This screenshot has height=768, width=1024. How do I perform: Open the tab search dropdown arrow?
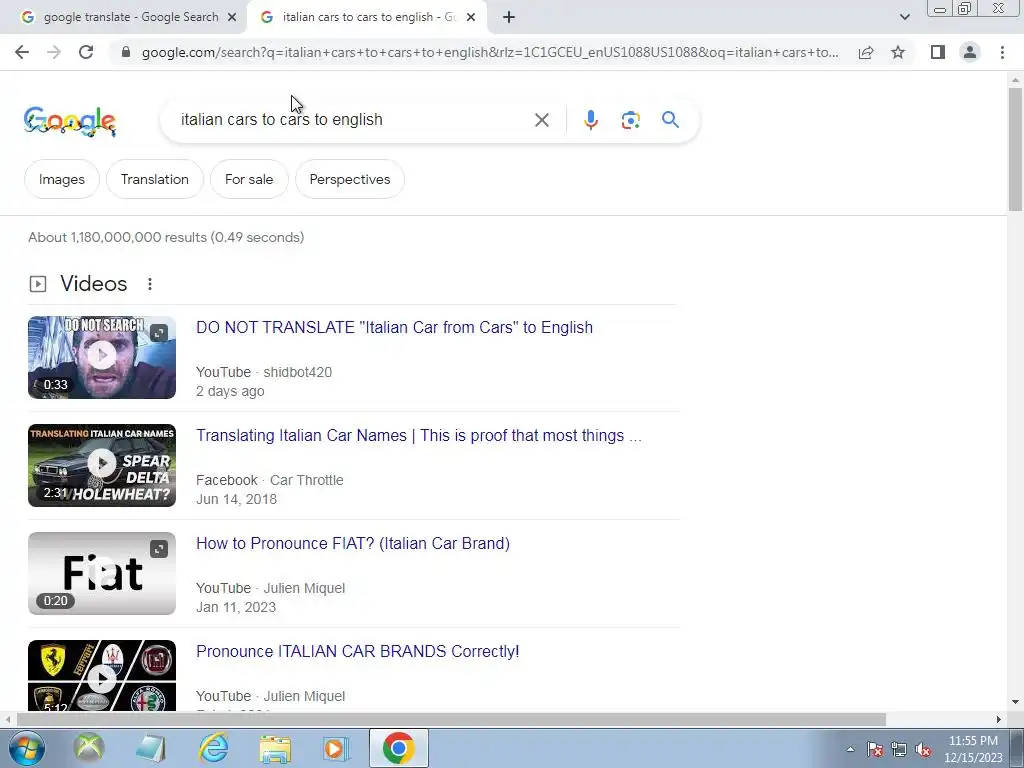coord(904,17)
